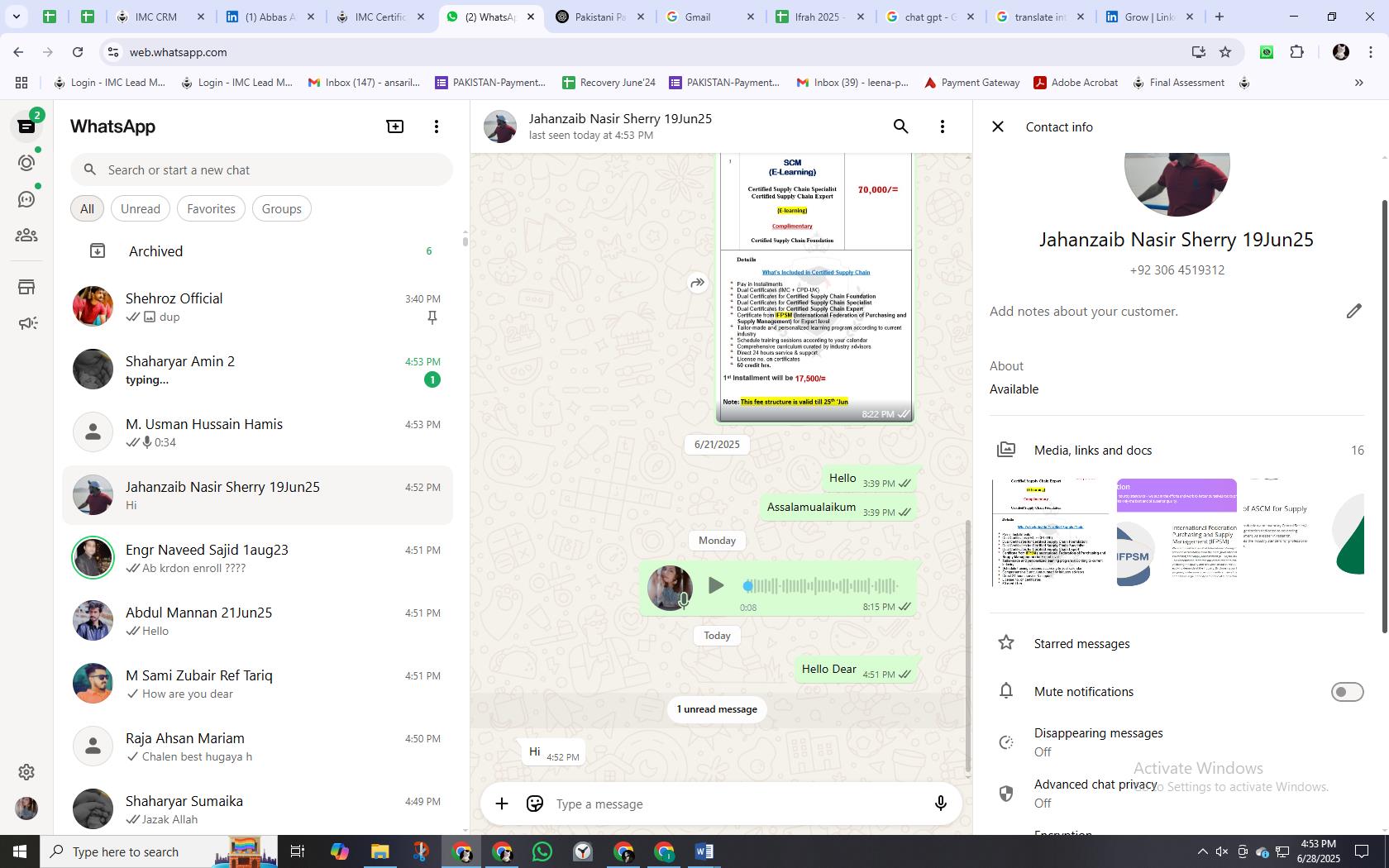The height and width of the screenshot is (868, 1389).
Task: Open the Shaharyar Sumaika chat
Action: click(x=258, y=810)
